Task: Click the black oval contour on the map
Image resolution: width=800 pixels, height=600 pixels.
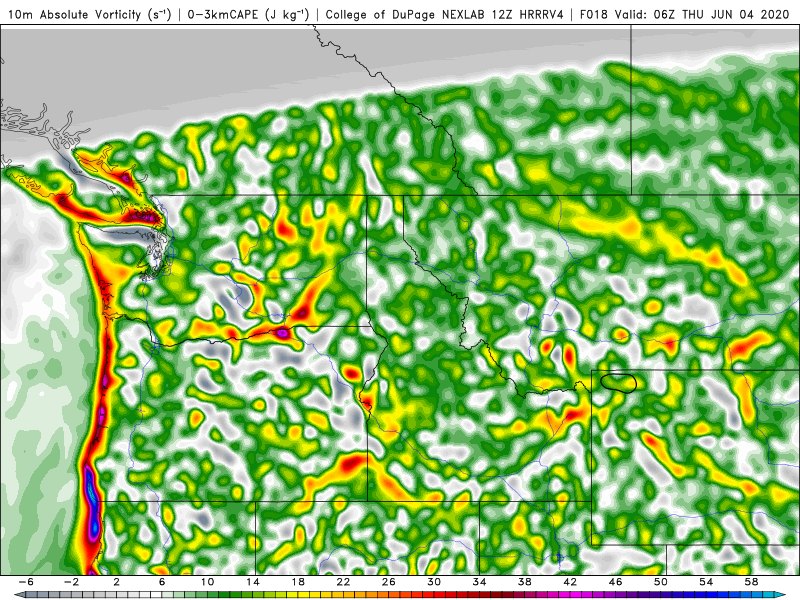Action: click(x=618, y=383)
